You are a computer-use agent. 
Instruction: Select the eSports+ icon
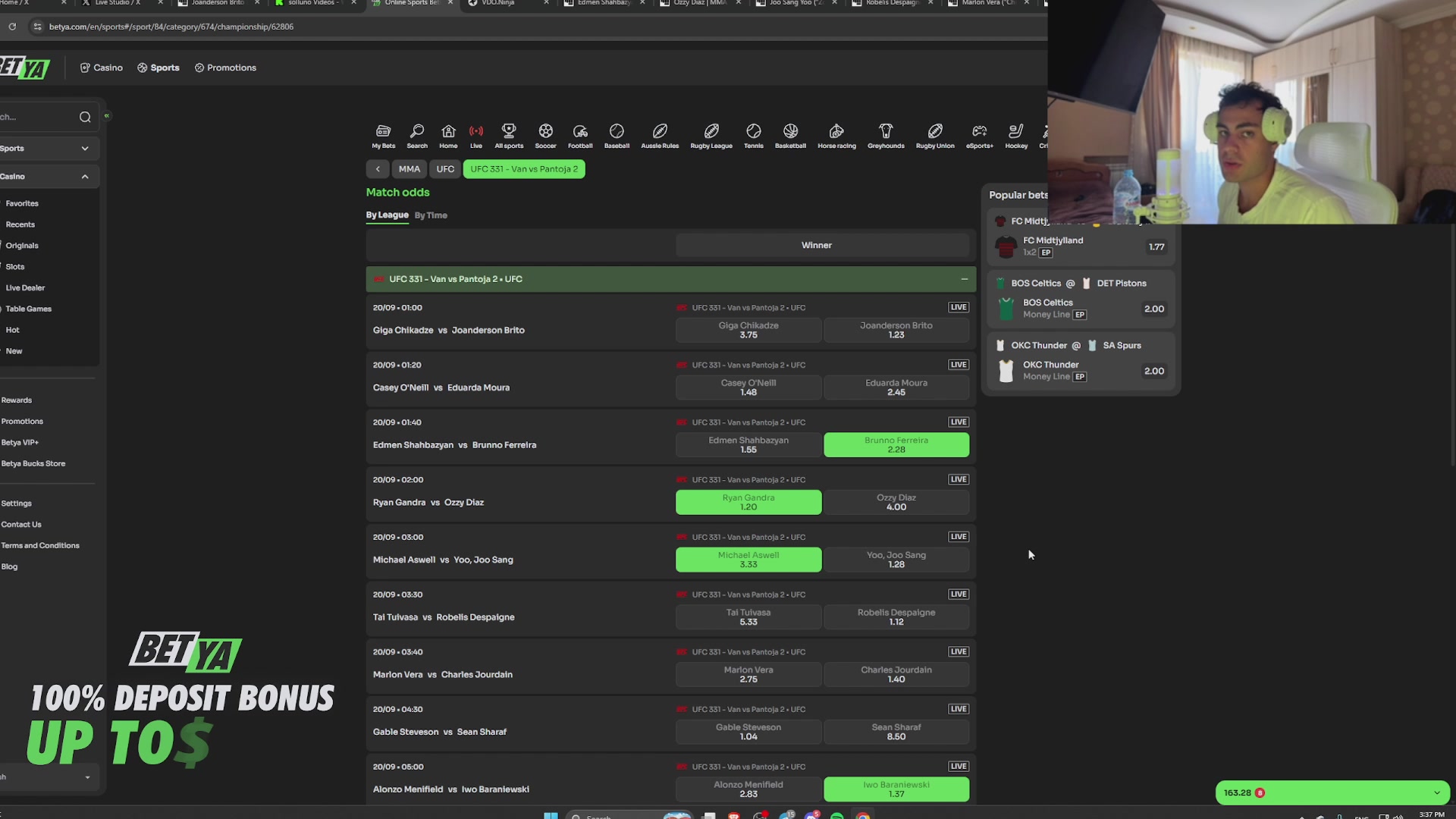click(980, 136)
